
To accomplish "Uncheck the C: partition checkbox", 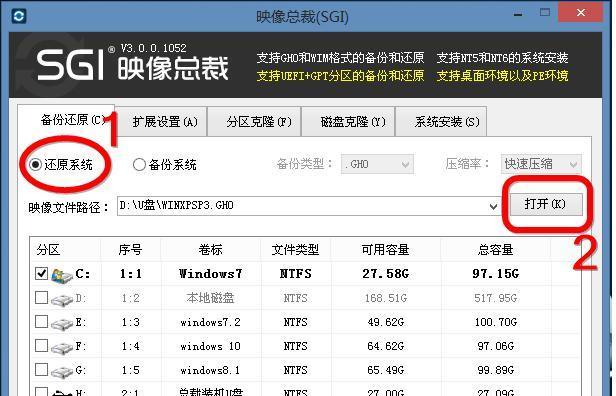I will (x=42, y=273).
